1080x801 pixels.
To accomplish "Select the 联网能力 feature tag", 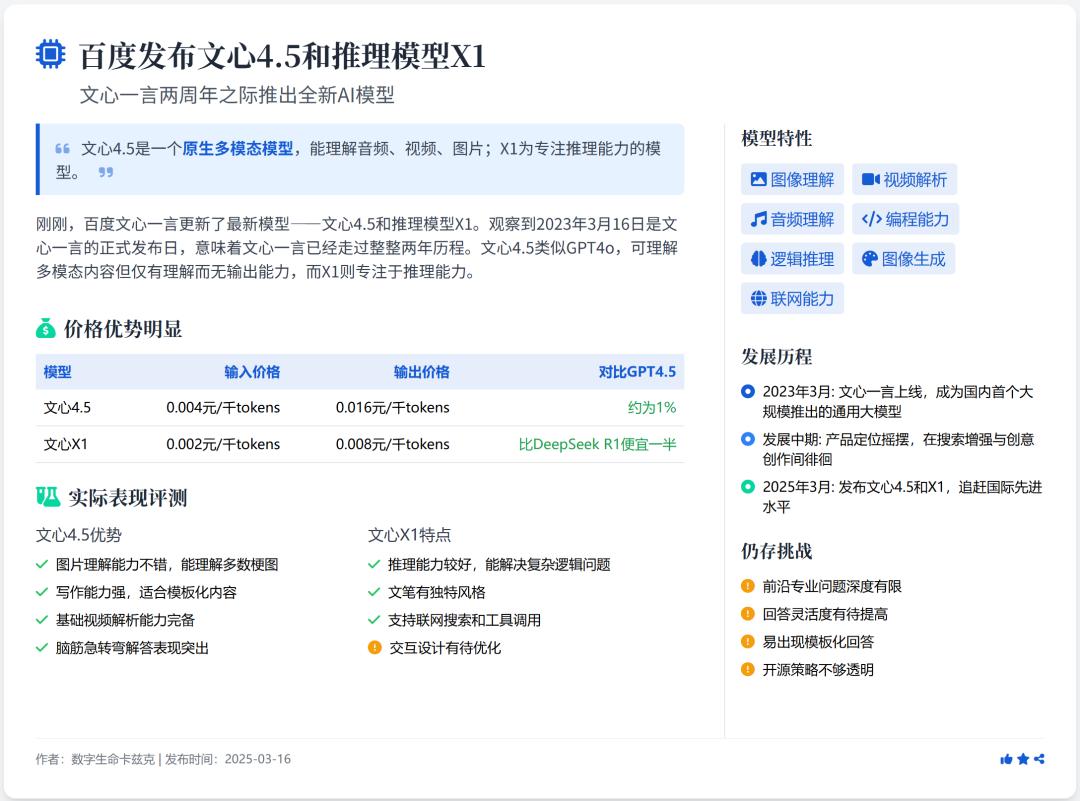I will [x=792, y=299].
